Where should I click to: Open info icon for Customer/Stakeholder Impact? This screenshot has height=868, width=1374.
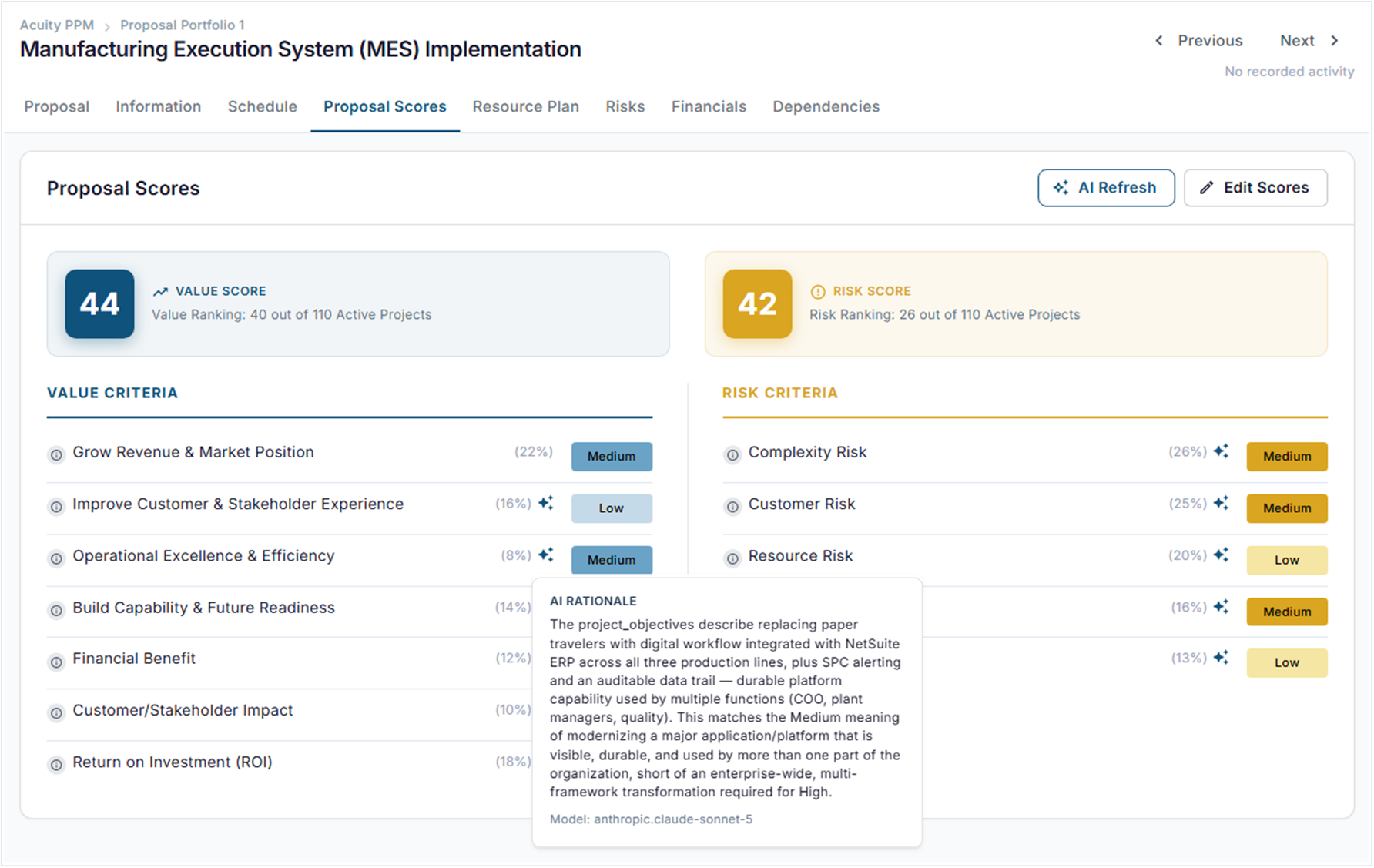(x=56, y=713)
